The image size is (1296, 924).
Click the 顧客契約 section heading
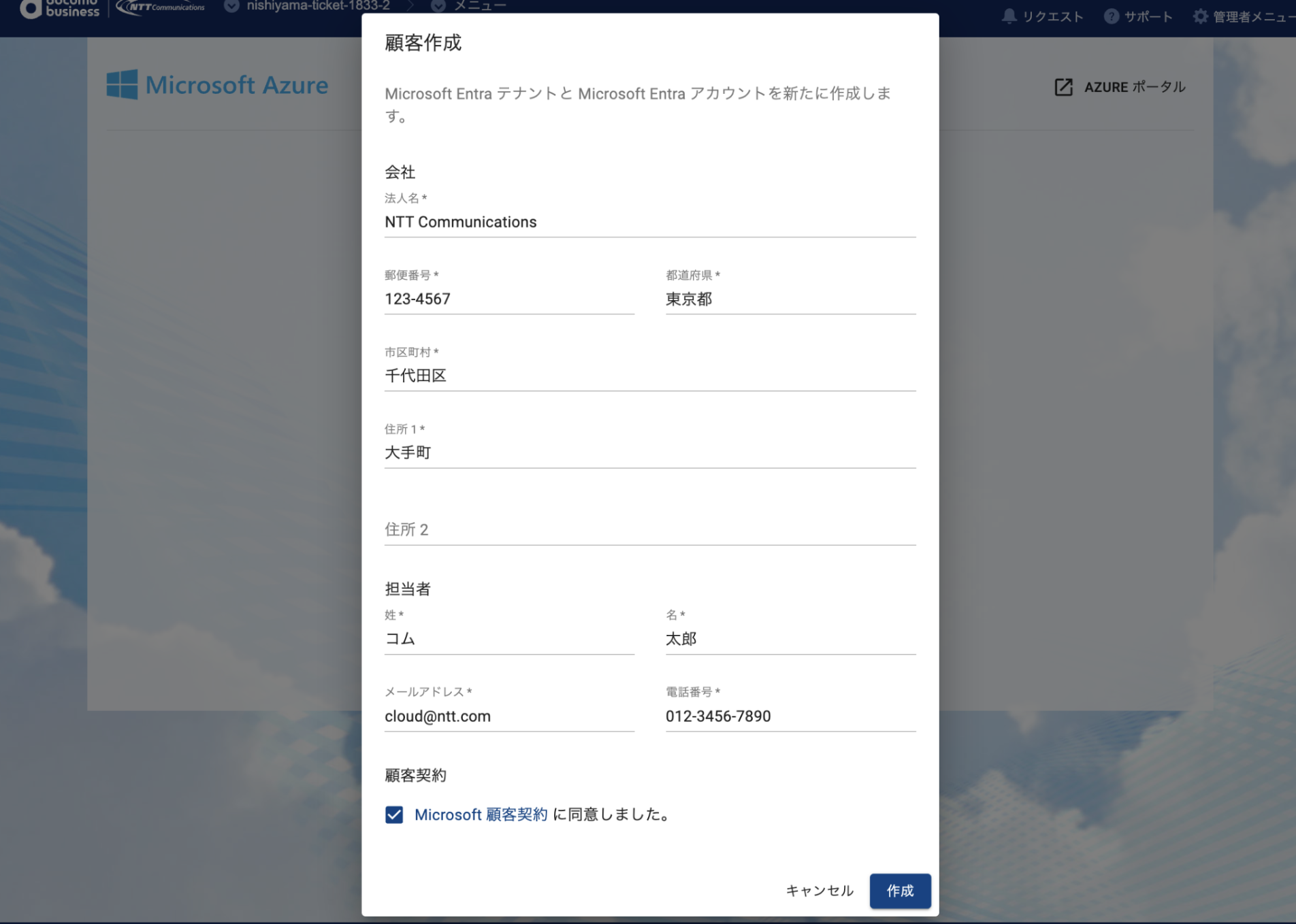[415, 775]
